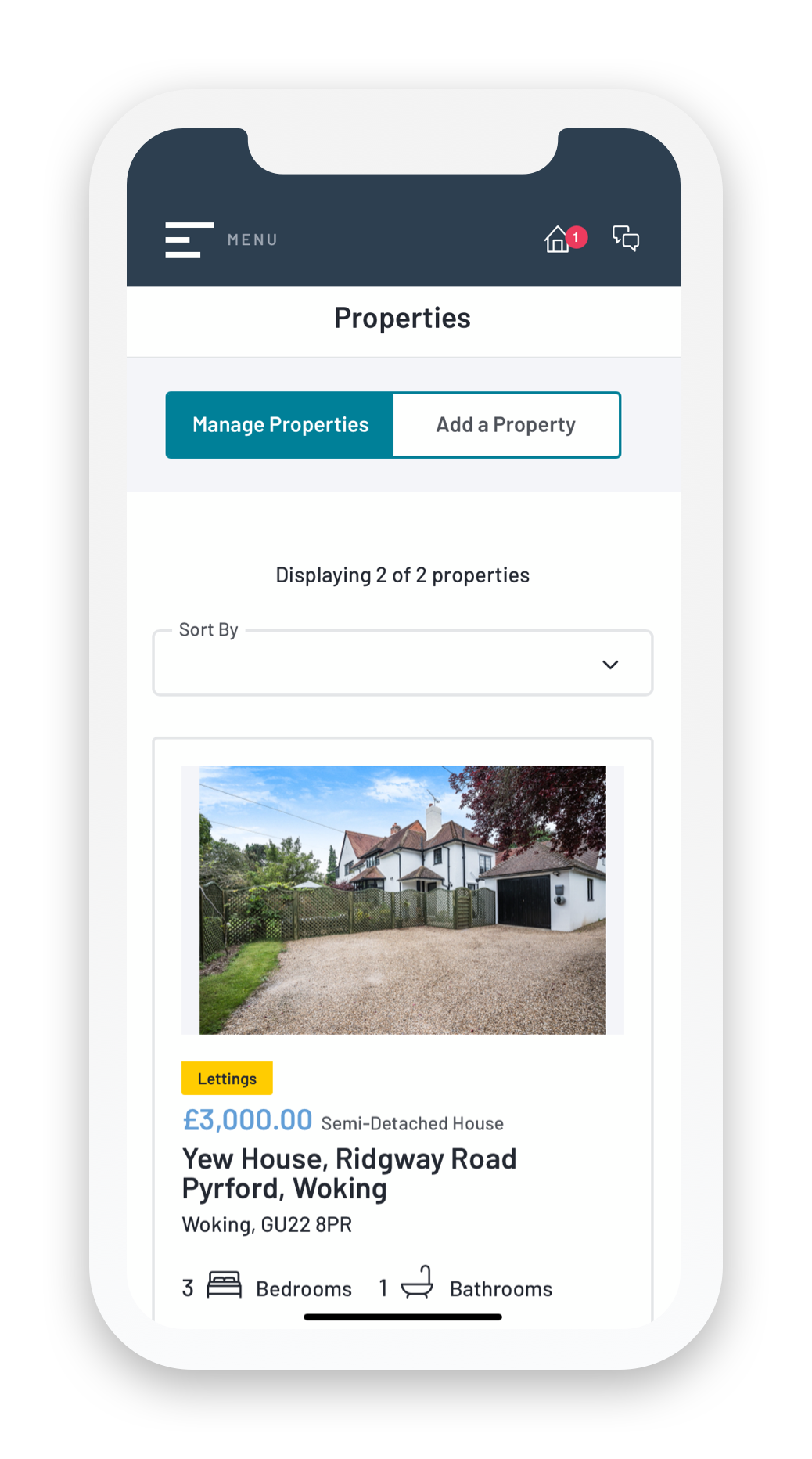Switch to Add a Property tab
This screenshot has width=812, height=1459.
tap(506, 425)
